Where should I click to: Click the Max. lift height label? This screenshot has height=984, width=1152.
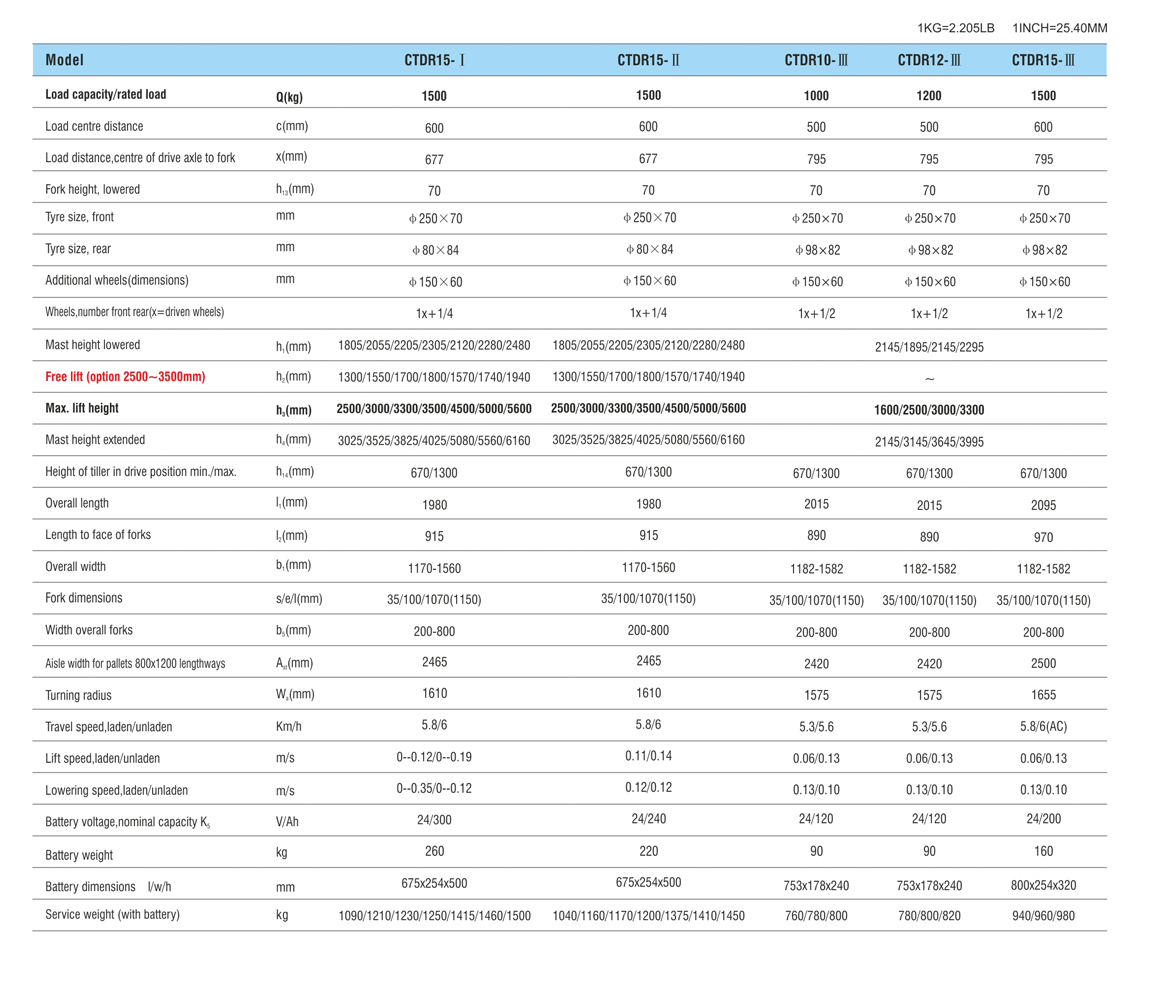pyautogui.click(x=82, y=409)
